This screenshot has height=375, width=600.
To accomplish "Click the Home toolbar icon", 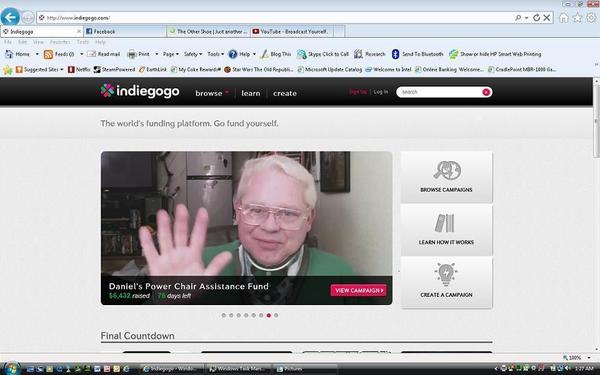I will pyautogui.click(x=9, y=54).
